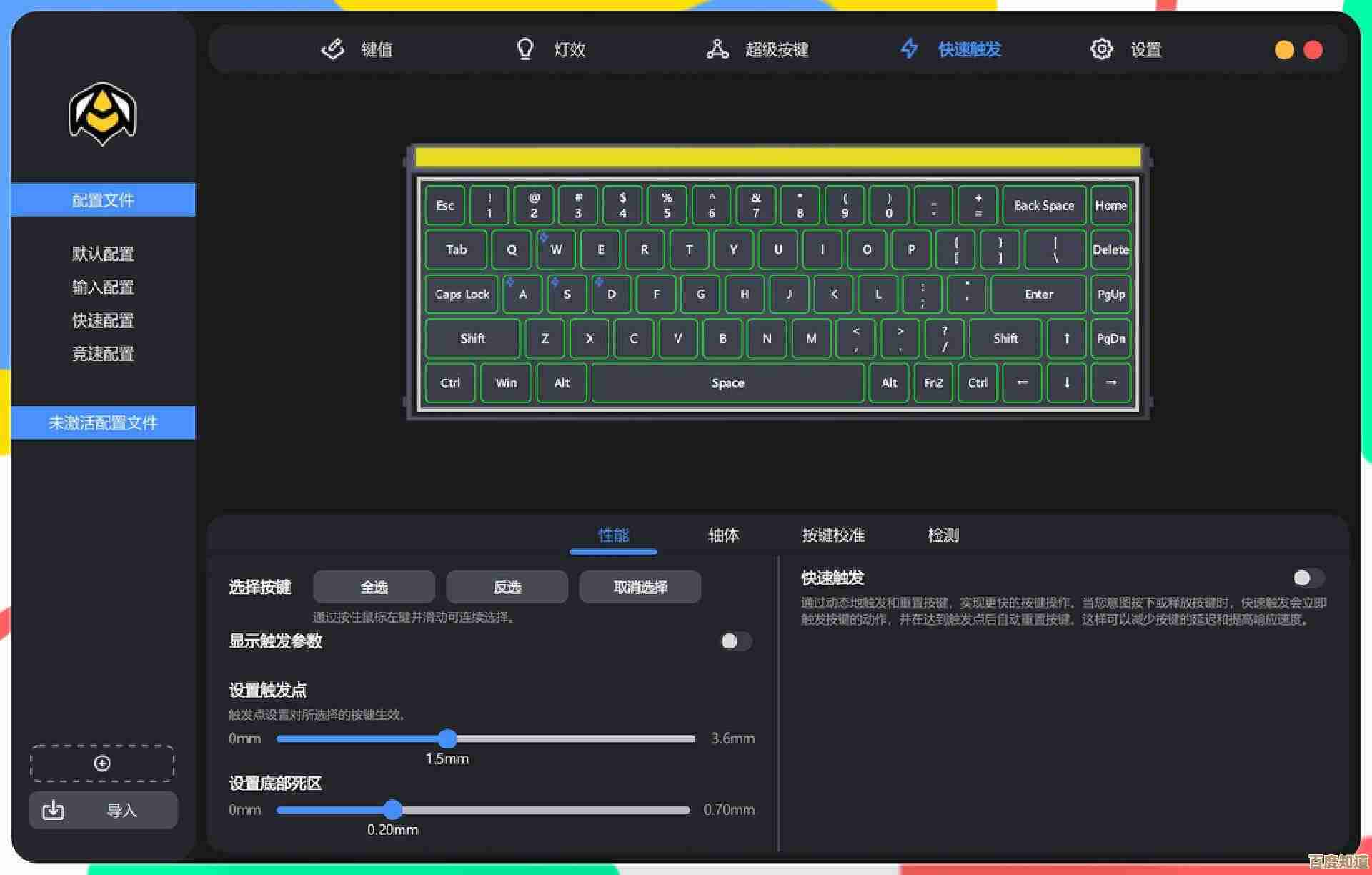The width and height of the screenshot is (1372, 875).
Task: Open 未激活配置文件 inactive profiles section
Action: click(x=102, y=422)
